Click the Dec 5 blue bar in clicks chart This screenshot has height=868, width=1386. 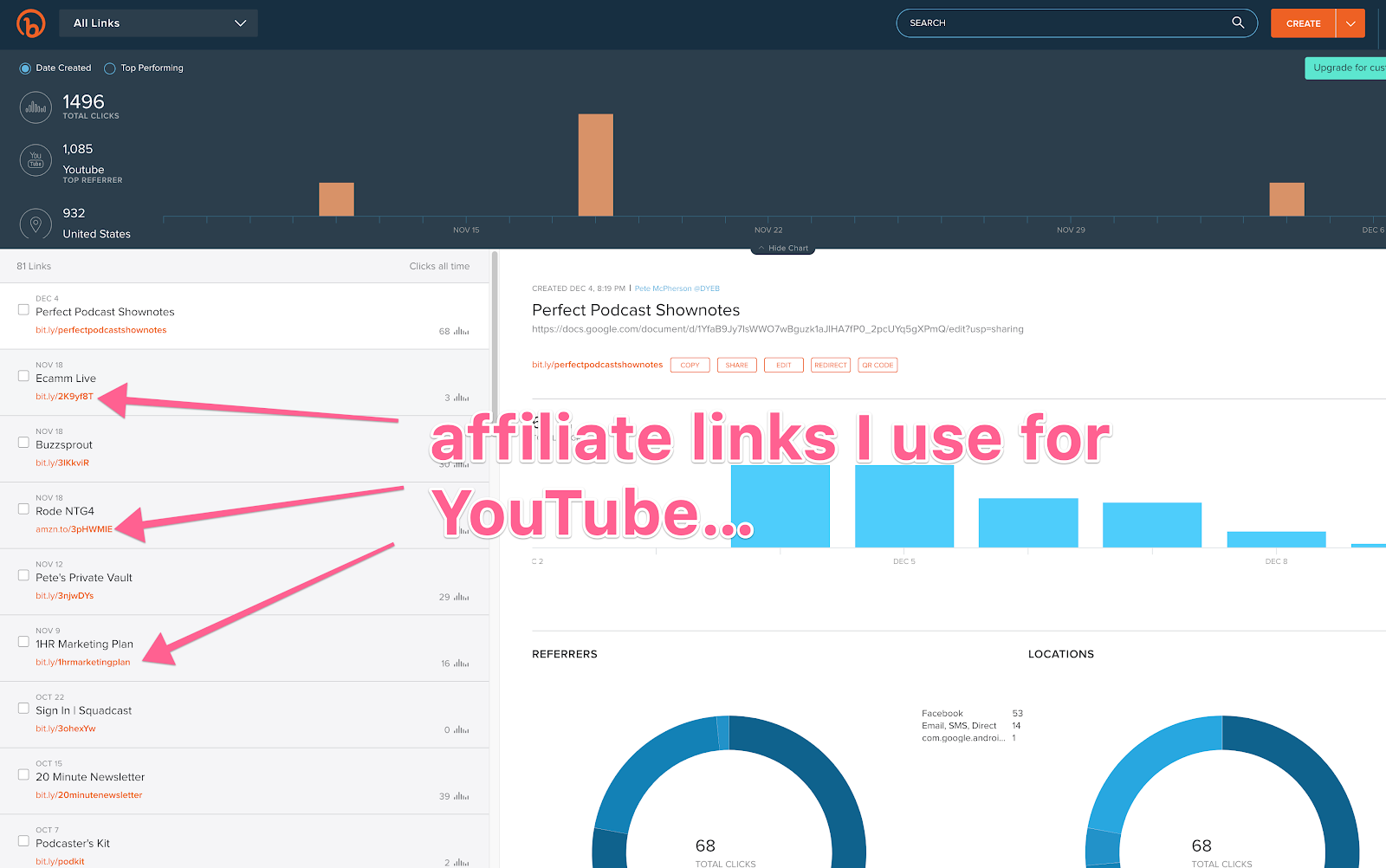904,506
